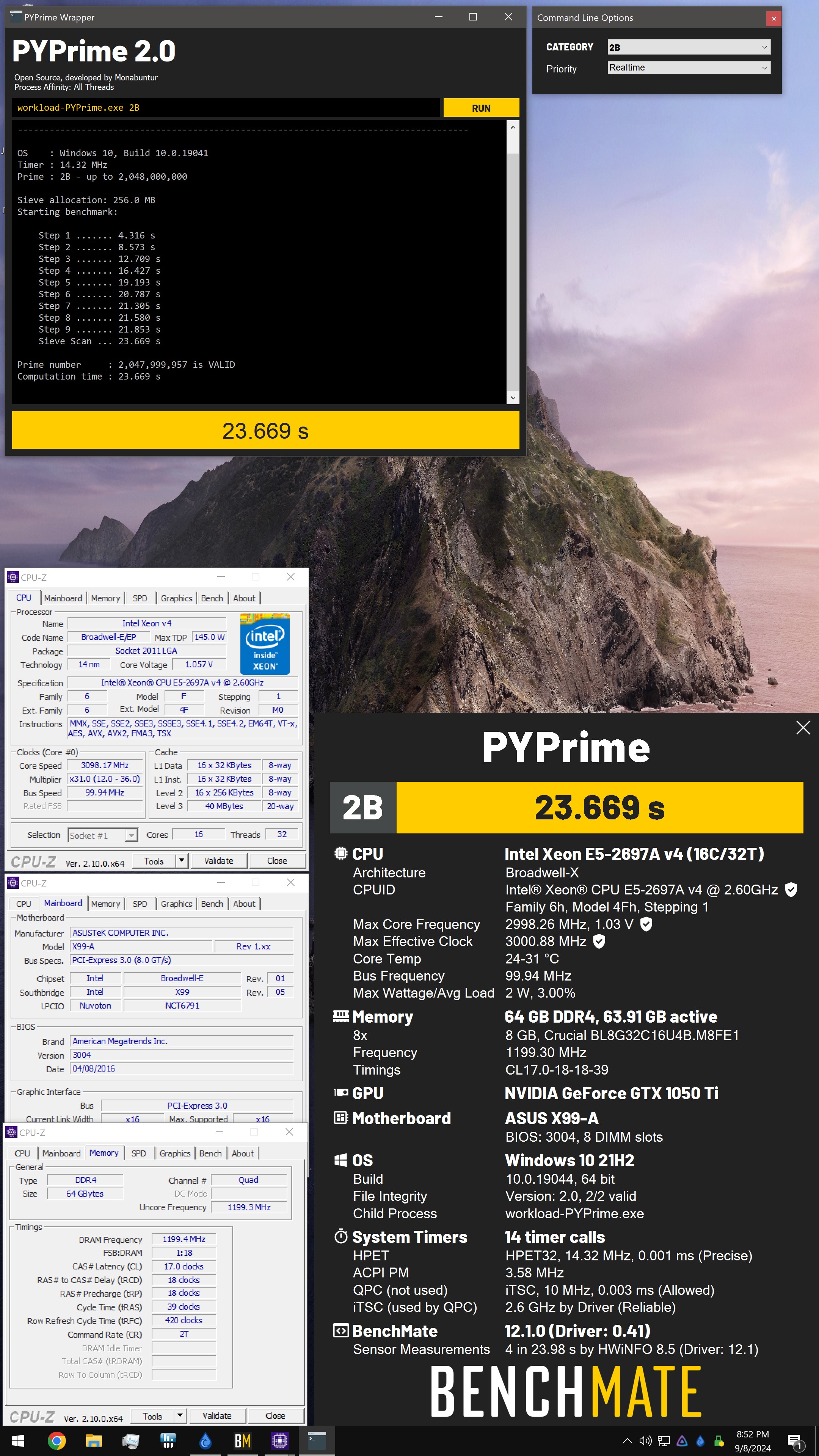The height and width of the screenshot is (1456, 819).
Task: Click Validate in top CPU-Z window
Action: pos(218,860)
